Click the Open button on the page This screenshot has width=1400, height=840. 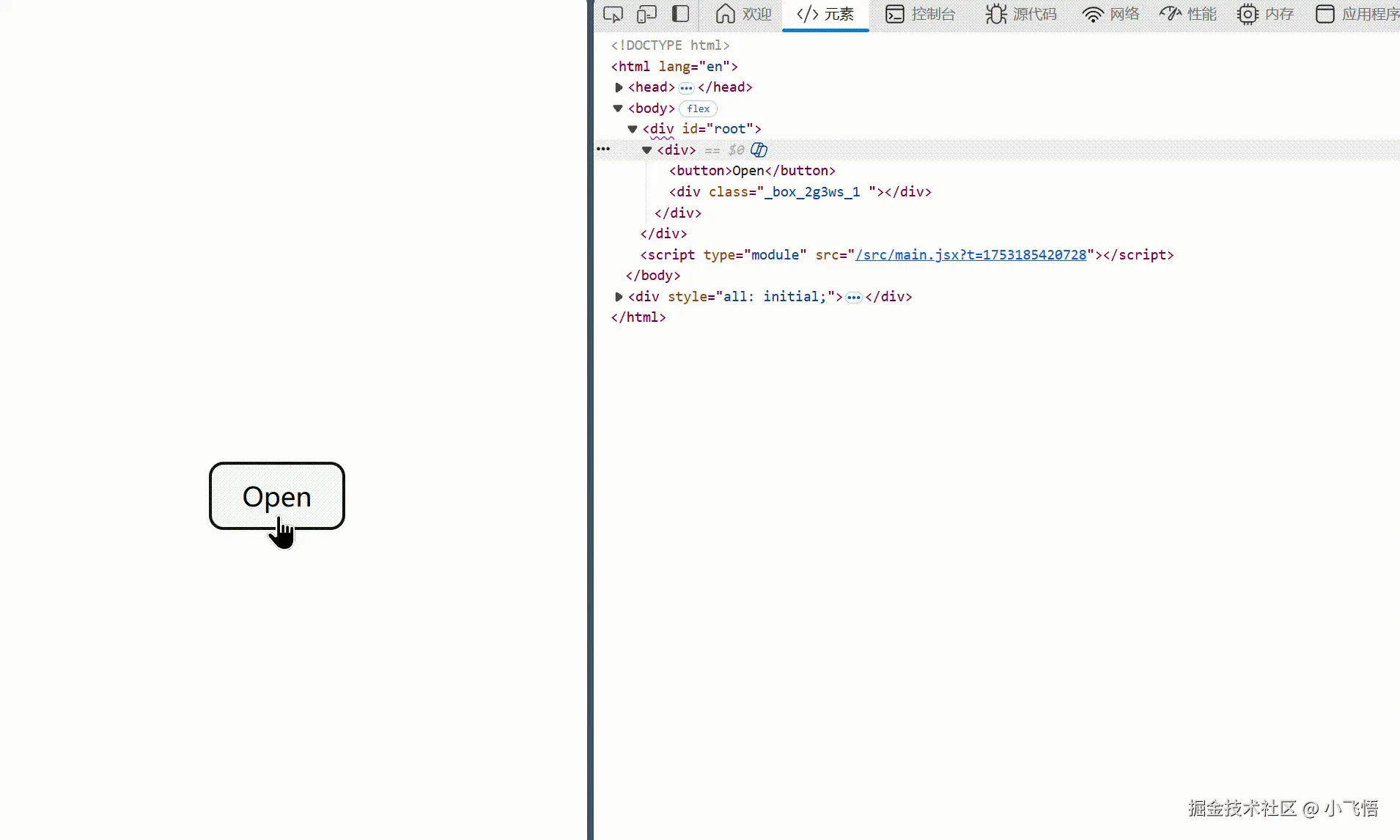tap(276, 496)
